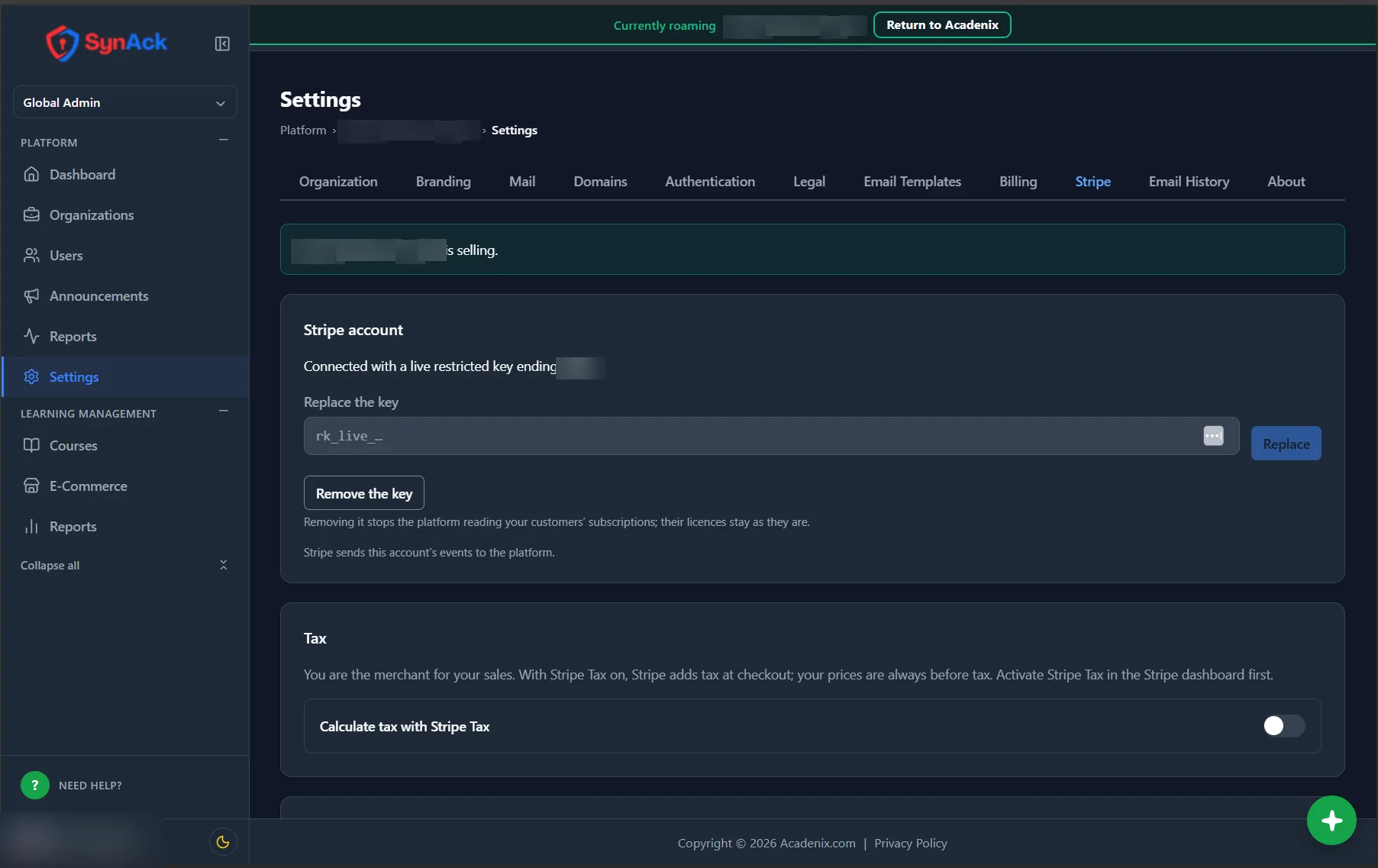The width and height of the screenshot is (1378, 868).
Task: Go to the Billing tab
Action: pyautogui.click(x=1018, y=182)
